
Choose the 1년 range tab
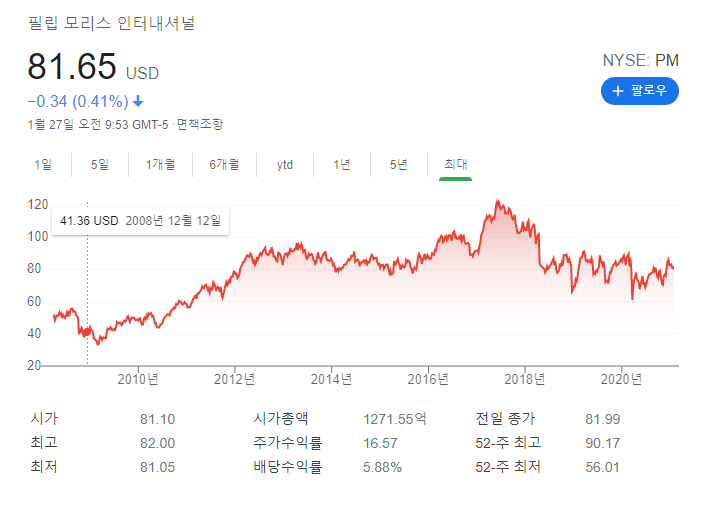tap(342, 164)
